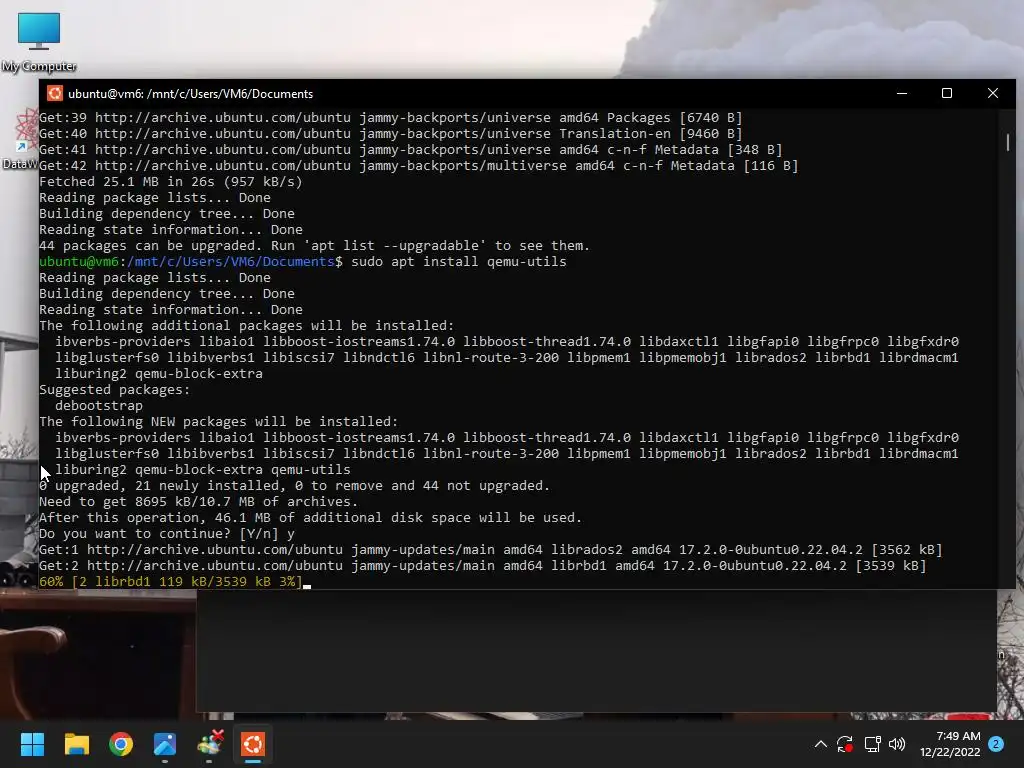Minimize the Ubuntu terminal window
Screen dimensions: 1024x768
(902, 93)
